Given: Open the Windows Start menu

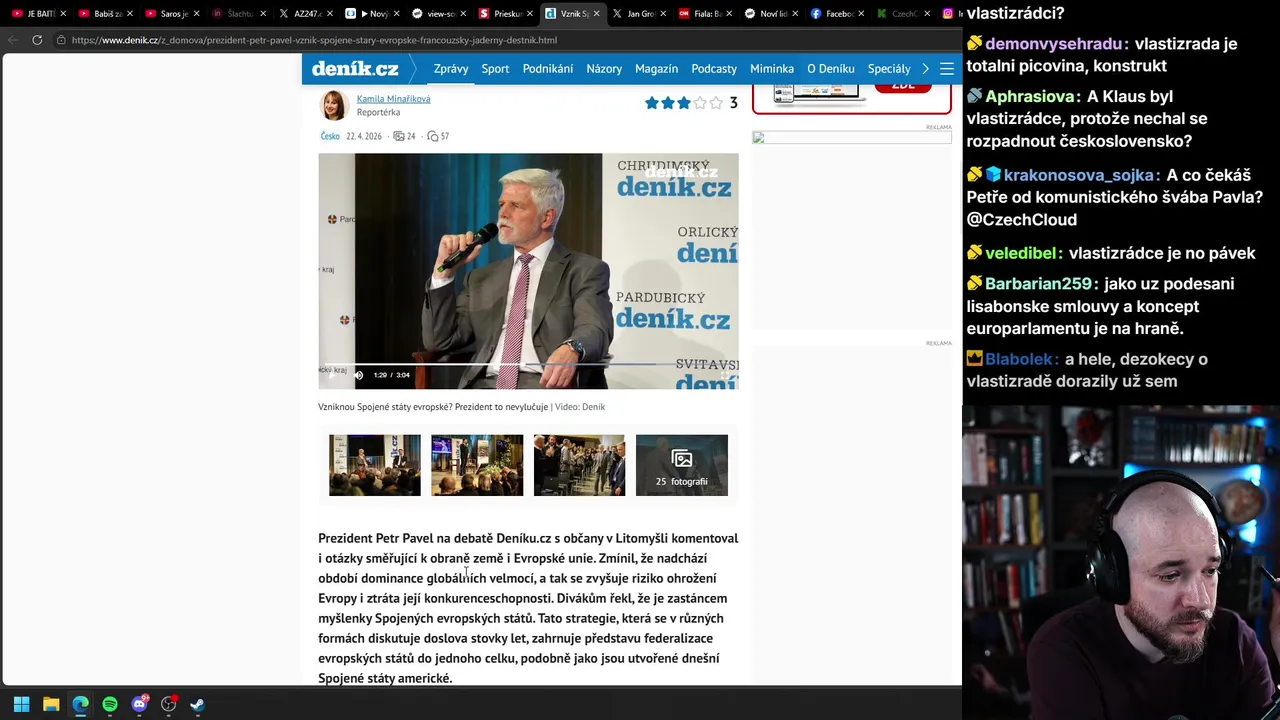Looking at the screenshot, I should click(x=21, y=704).
